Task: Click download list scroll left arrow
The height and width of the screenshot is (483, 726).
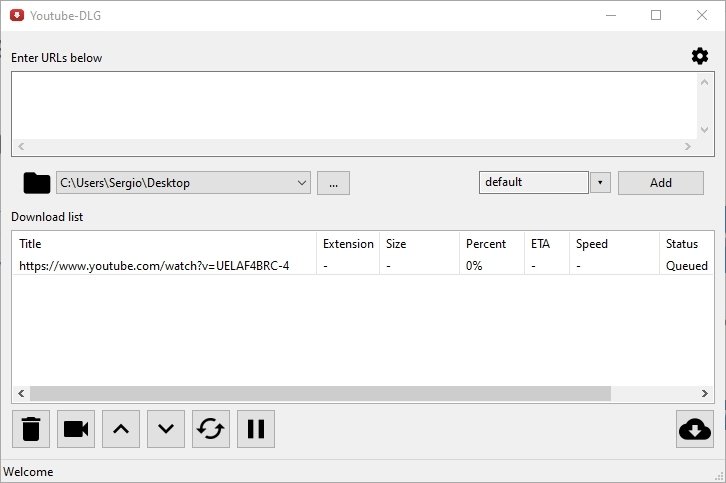Action: coord(21,394)
